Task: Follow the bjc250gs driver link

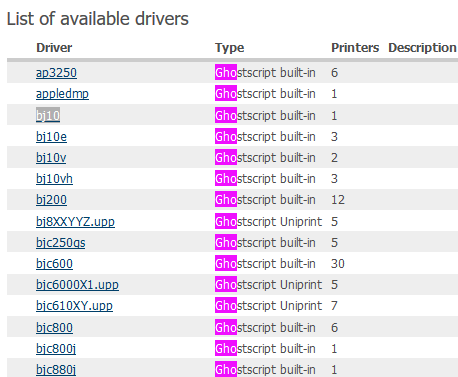Action: (61, 243)
